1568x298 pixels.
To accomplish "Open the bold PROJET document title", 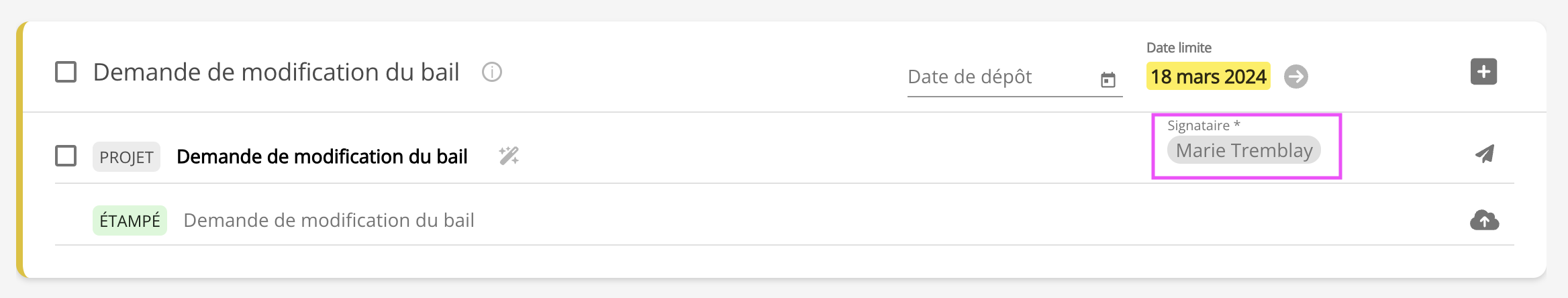I will pyautogui.click(x=322, y=156).
